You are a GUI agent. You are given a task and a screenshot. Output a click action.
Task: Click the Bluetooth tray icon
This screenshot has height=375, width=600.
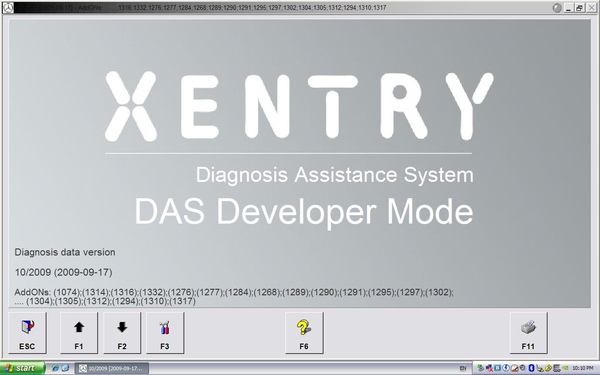pos(531,368)
